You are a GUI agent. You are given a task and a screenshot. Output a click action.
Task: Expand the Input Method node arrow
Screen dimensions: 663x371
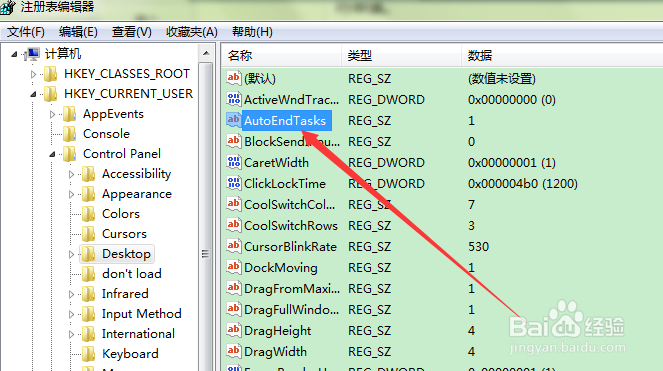point(71,314)
